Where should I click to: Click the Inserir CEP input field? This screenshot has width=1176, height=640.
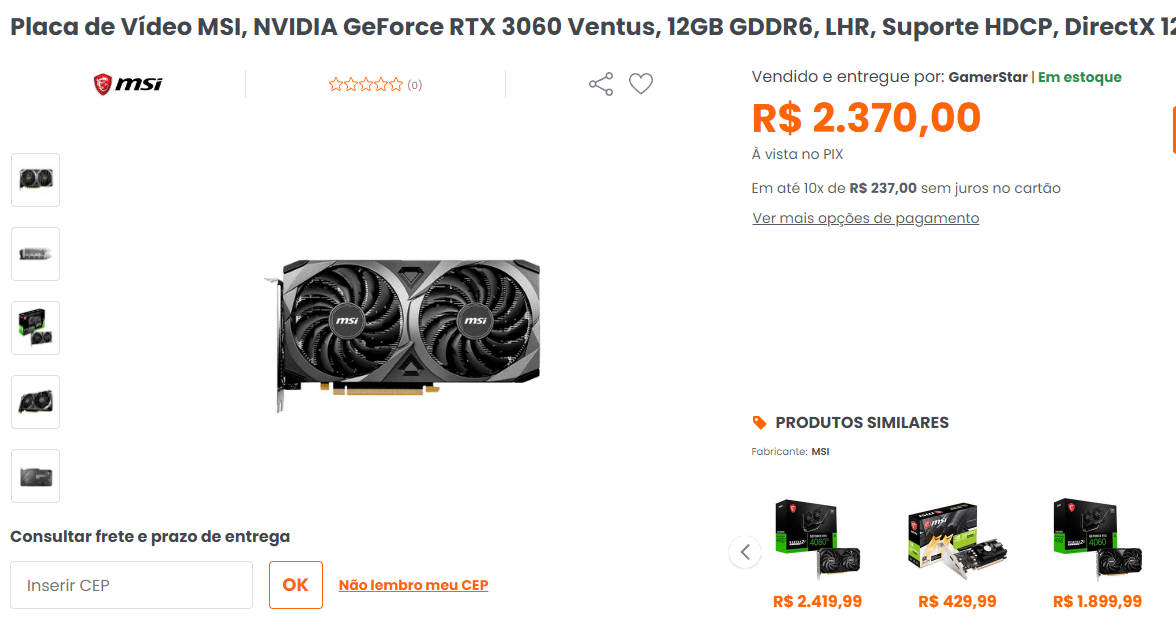(x=131, y=585)
